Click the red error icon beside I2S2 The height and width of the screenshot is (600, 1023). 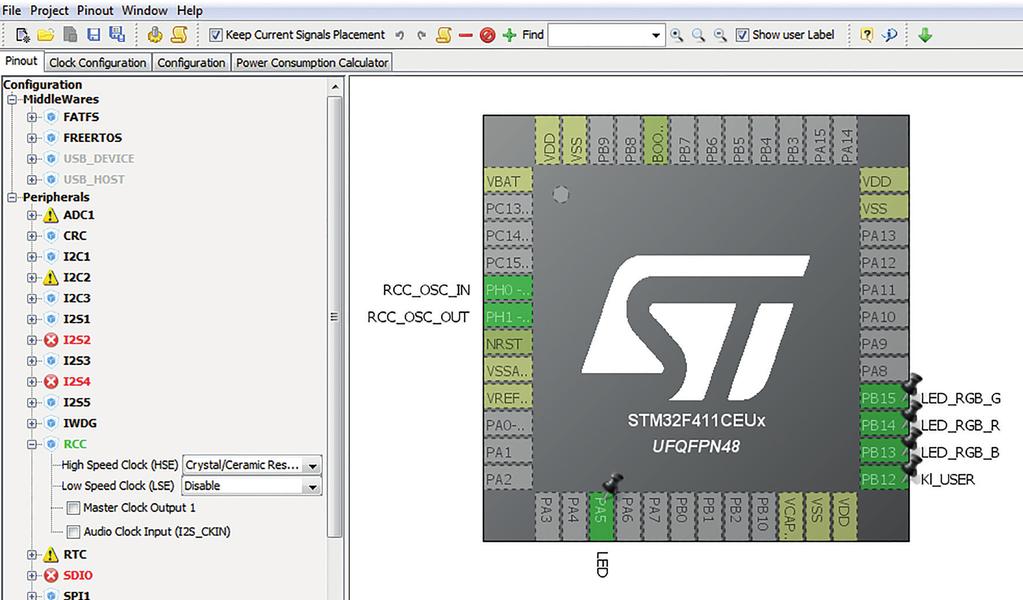tap(51, 340)
